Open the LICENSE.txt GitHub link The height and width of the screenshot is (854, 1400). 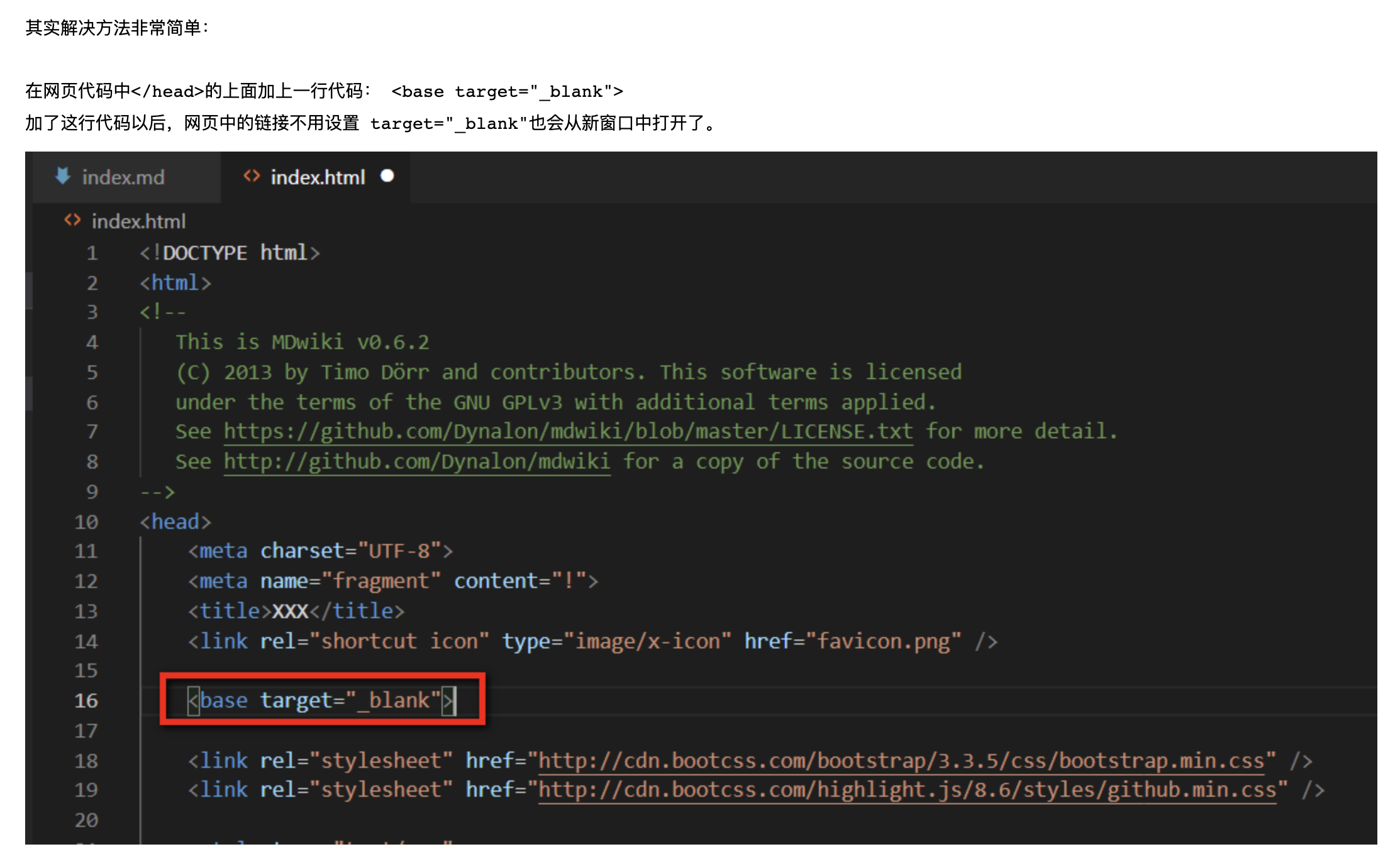coord(566,431)
